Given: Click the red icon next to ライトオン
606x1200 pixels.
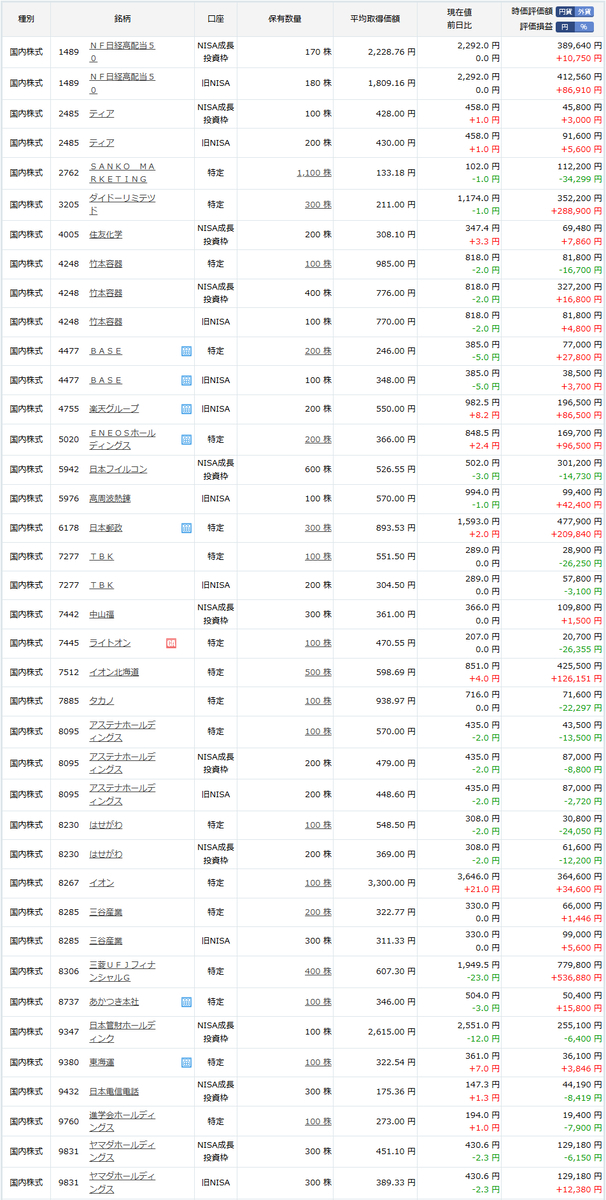Looking at the screenshot, I should pyautogui.click(x=171, y=643).
